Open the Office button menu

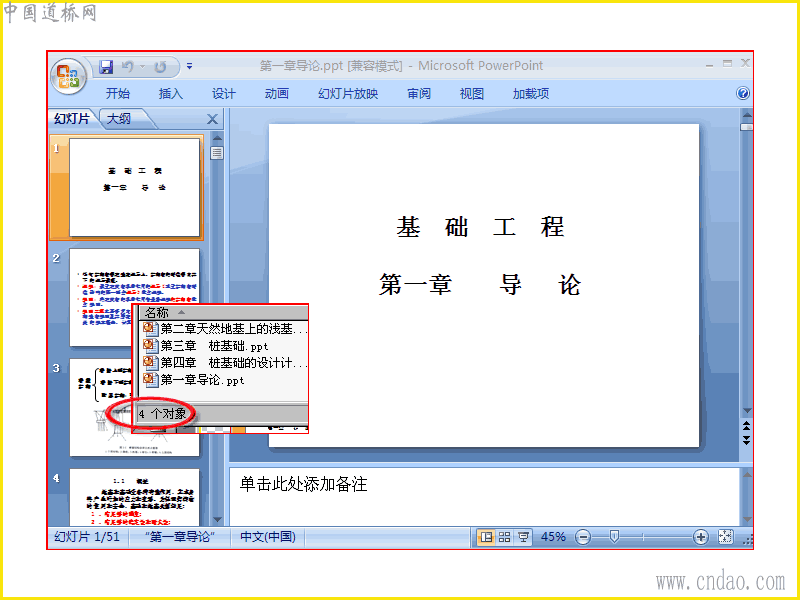pos(68,77)
